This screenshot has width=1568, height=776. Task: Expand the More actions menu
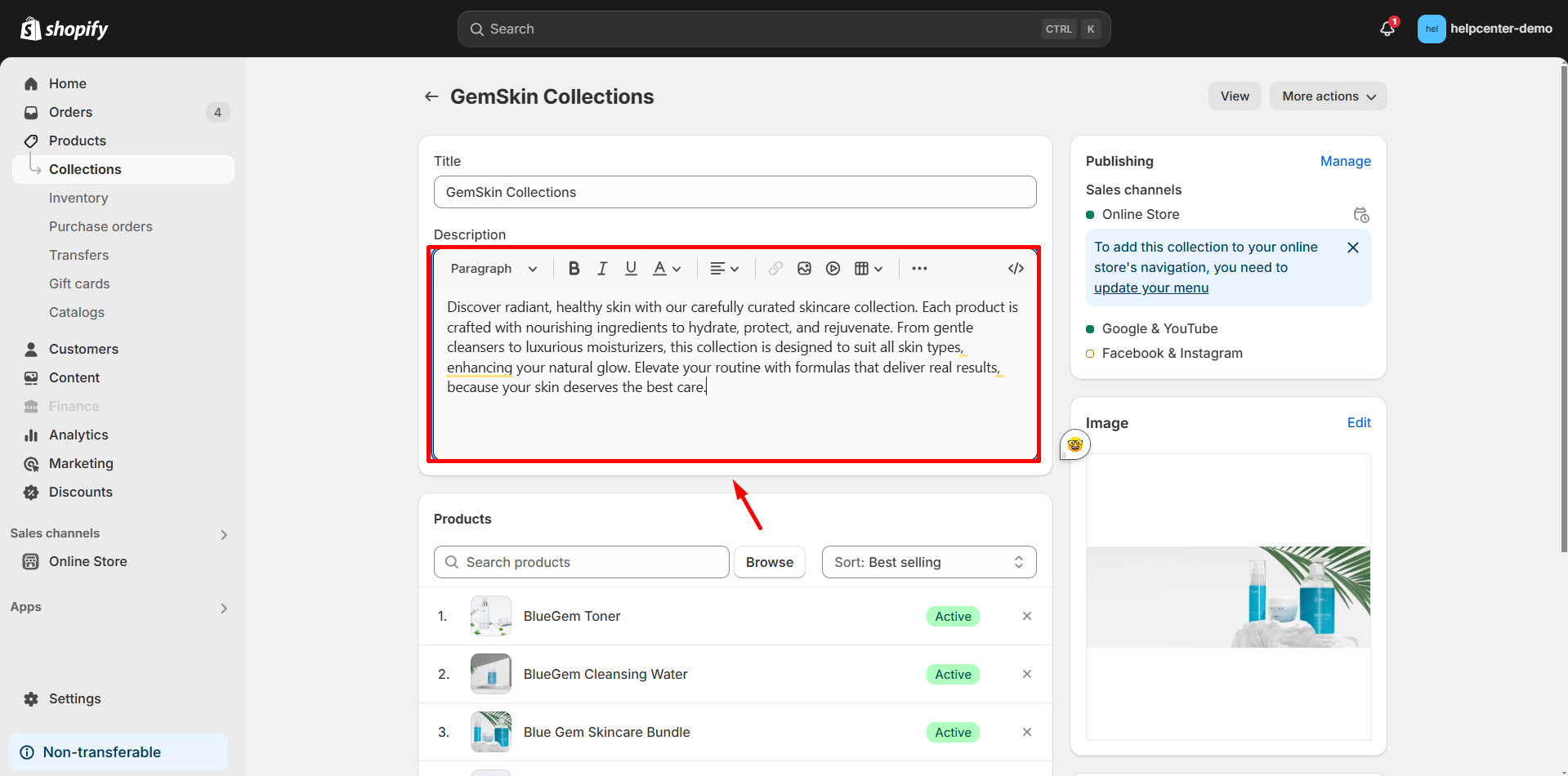1328,96
